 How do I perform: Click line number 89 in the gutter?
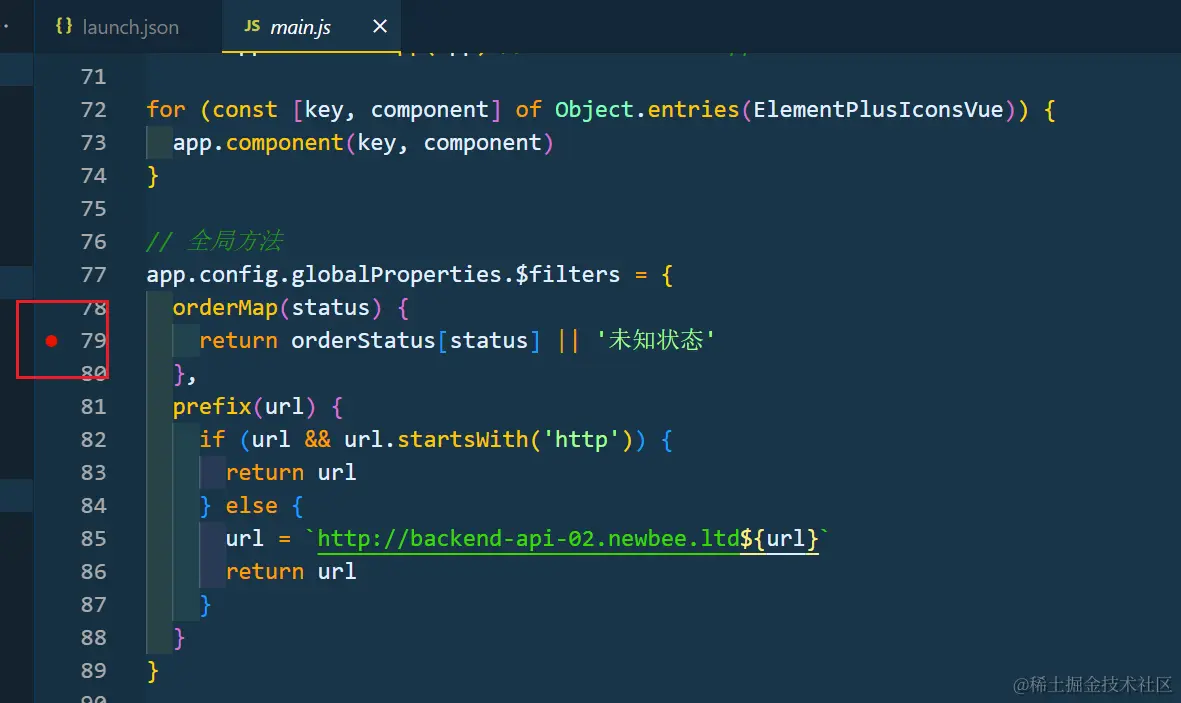coord(93,671)
